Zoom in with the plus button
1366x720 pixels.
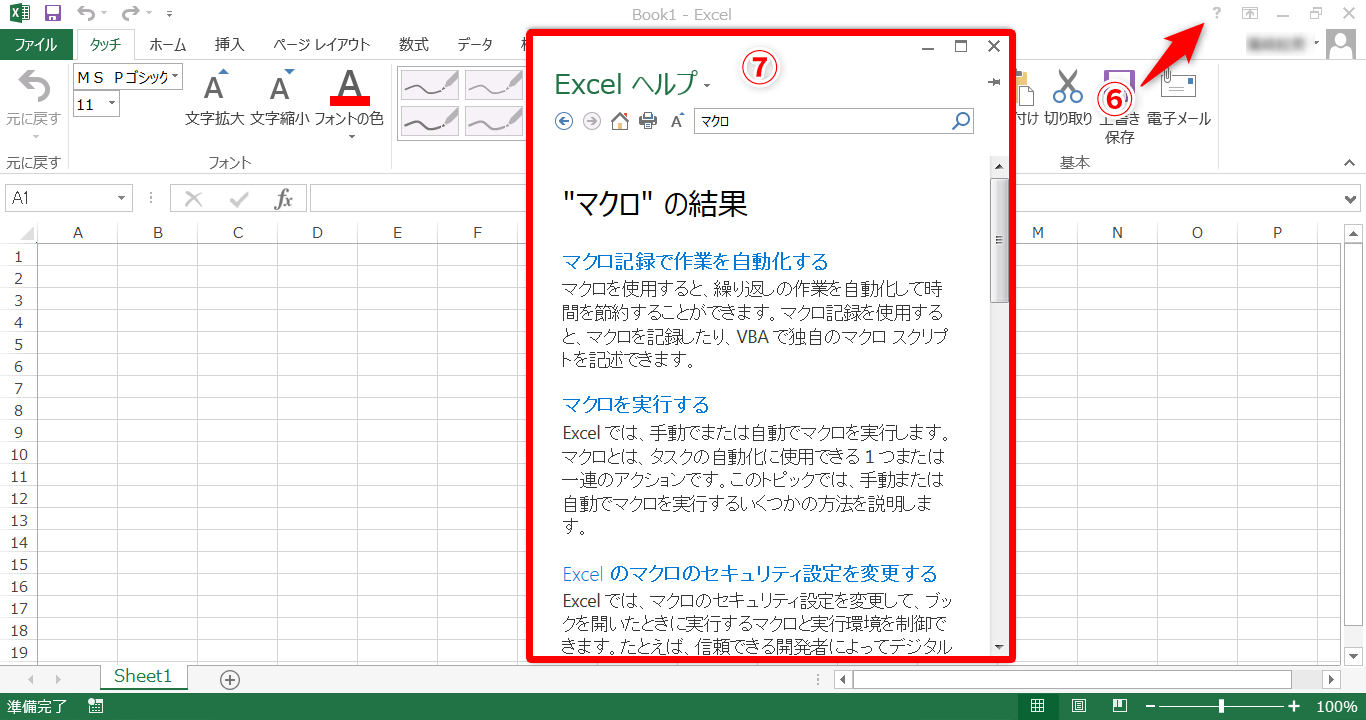click(x=1295, y=706)
